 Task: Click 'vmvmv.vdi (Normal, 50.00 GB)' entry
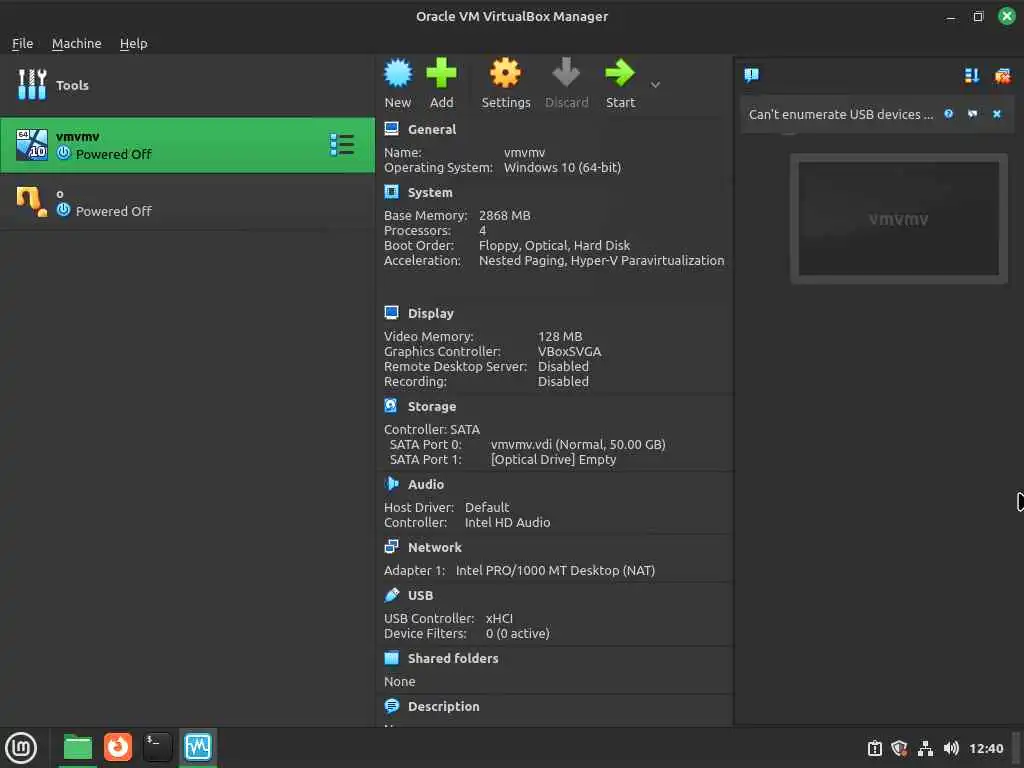578,445
